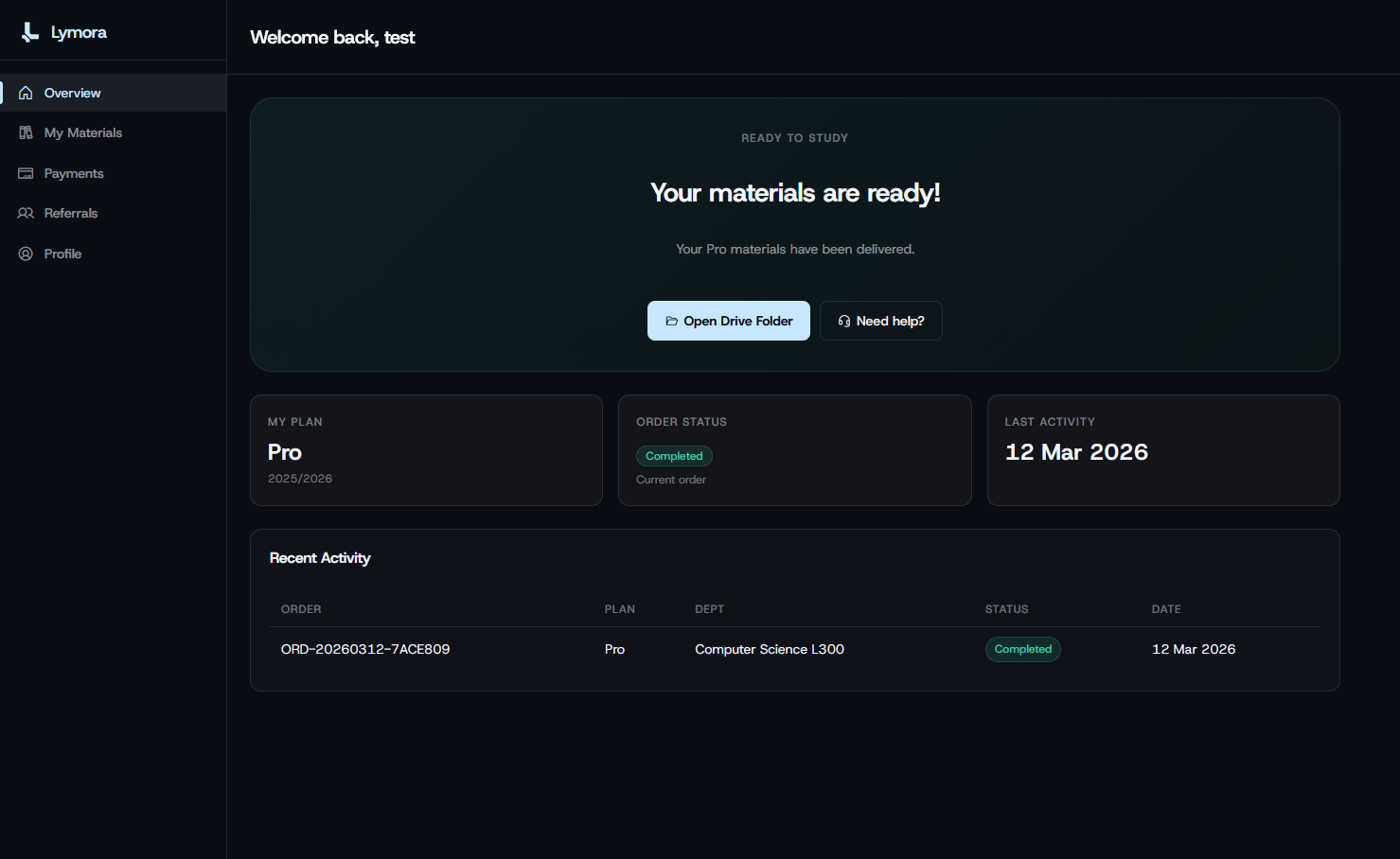The image size is (1400, 859).
Task: Select the people icon next to Referrals
Action: [x=26, y=213]
